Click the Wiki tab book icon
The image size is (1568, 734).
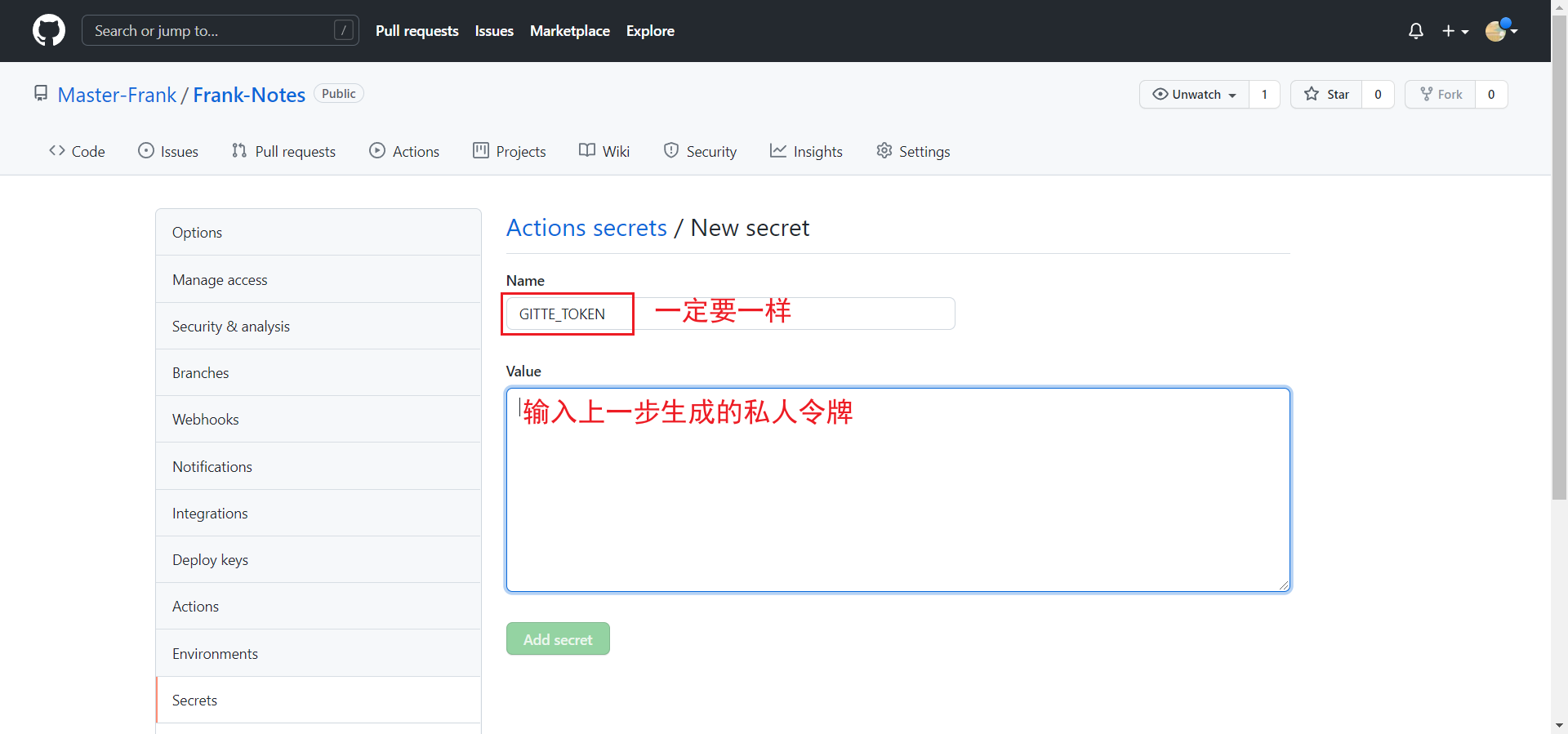coord(587,150)
